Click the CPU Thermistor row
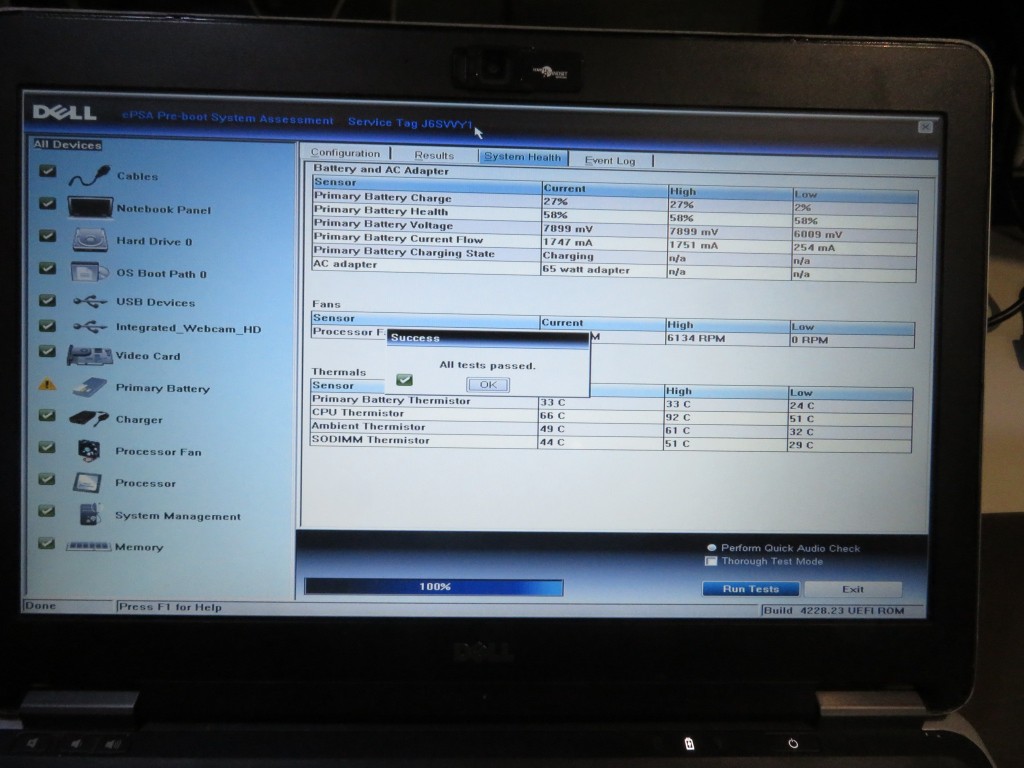This screenshot has height=768, width=1024. [611, 415]
